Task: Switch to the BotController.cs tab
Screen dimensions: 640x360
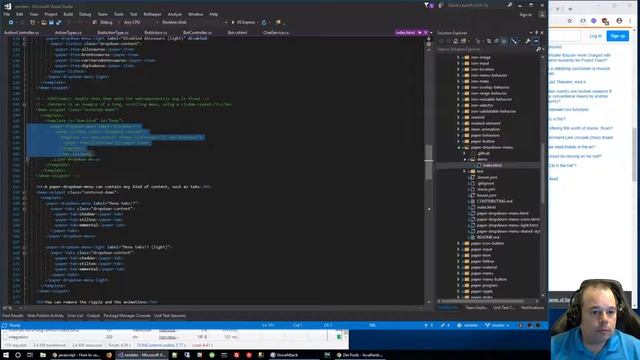Action: 197,33
